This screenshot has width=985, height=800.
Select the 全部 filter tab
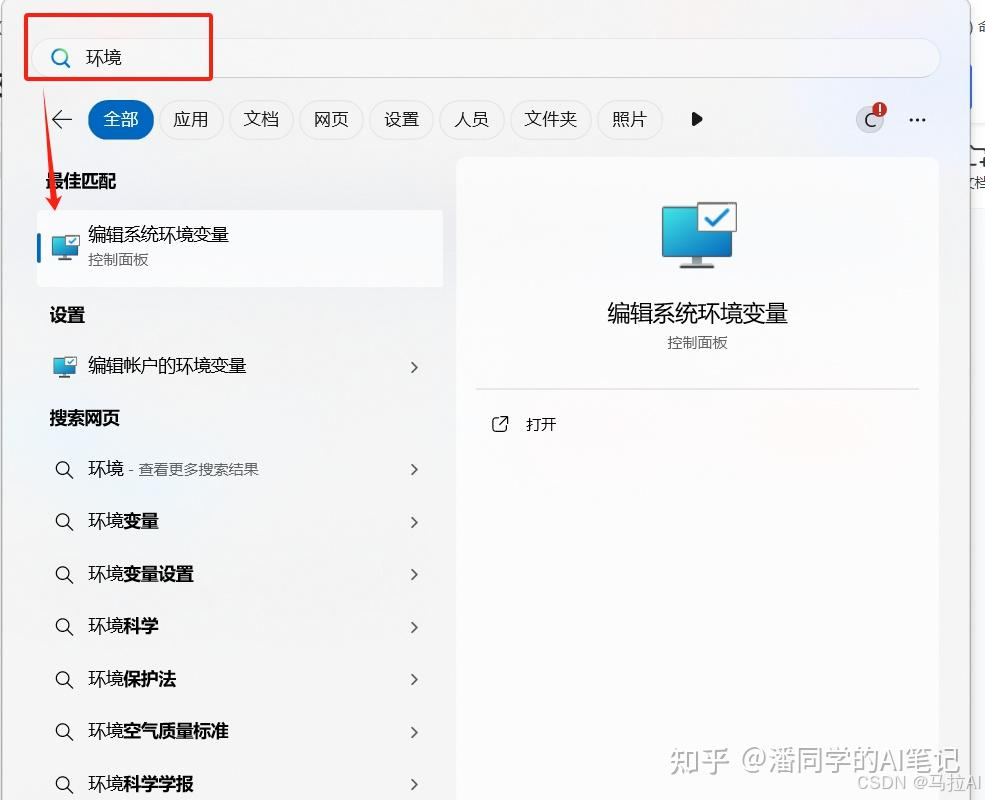coord(121,119)
